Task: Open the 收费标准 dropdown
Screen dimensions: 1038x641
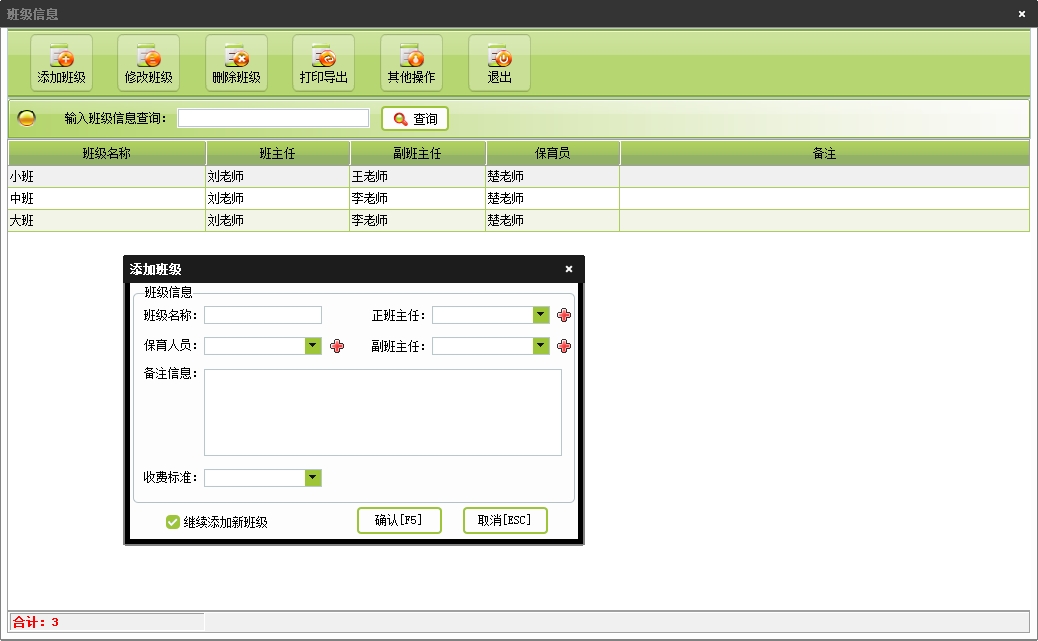Action: (x=313, y=478)
